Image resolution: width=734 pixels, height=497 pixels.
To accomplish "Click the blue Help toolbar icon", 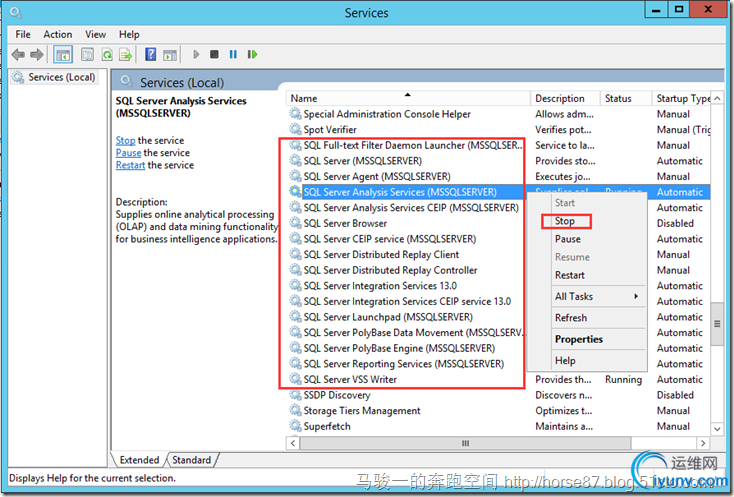I will (x=151, y=54).
